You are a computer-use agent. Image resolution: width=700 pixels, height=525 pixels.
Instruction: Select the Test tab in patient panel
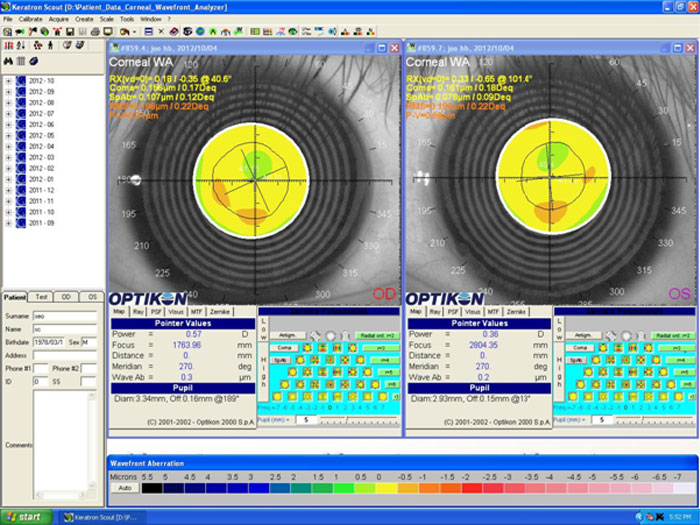coord(41,297)
